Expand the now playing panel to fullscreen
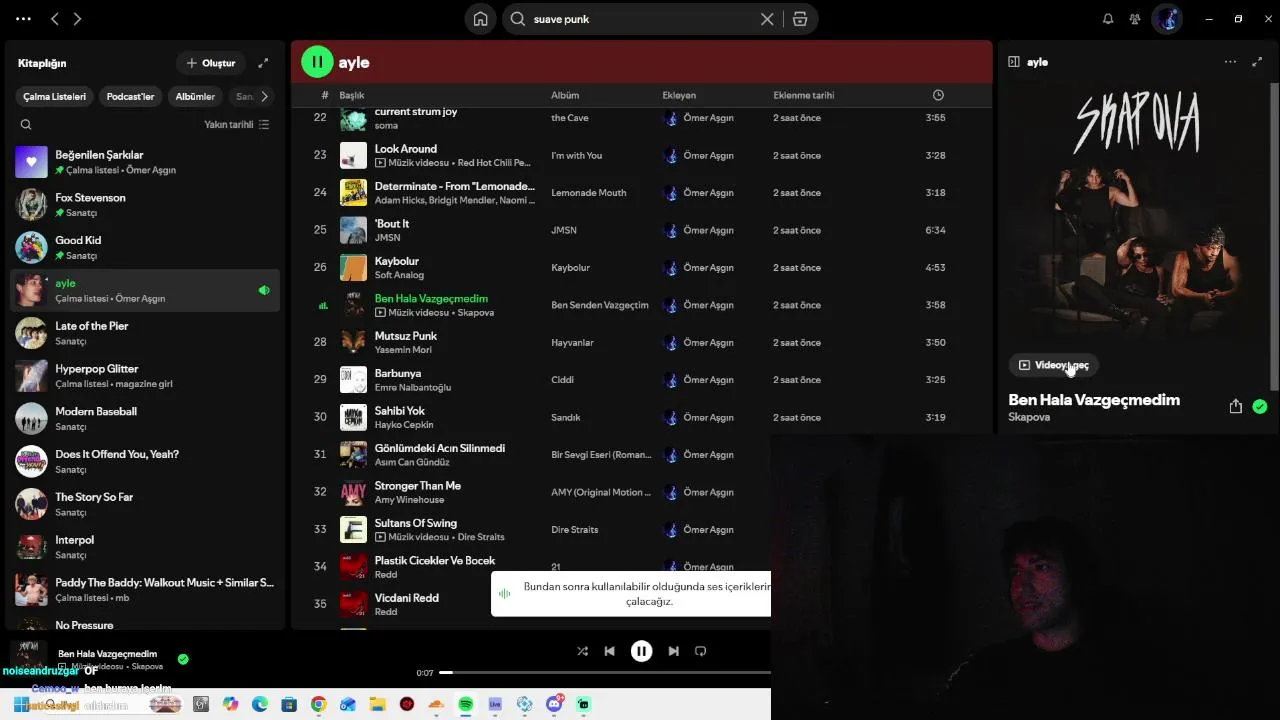This screenshot has height=720, width=1280. [x=1257, y=62]
